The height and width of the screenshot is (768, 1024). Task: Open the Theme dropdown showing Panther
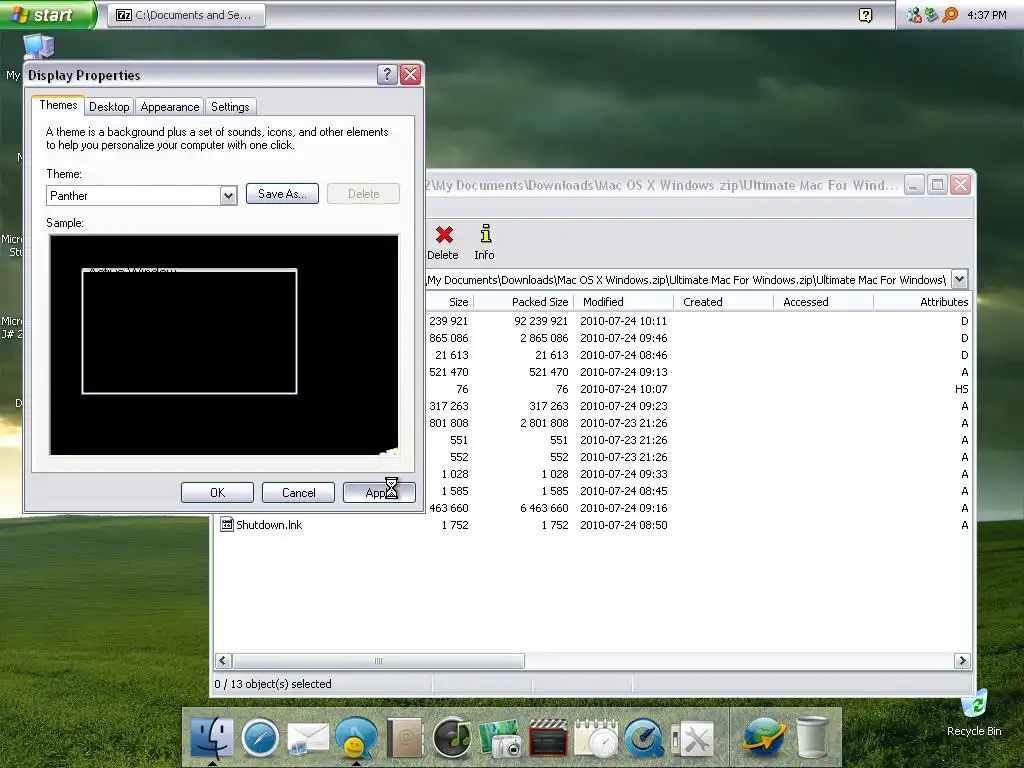click(x=228, y=195)
